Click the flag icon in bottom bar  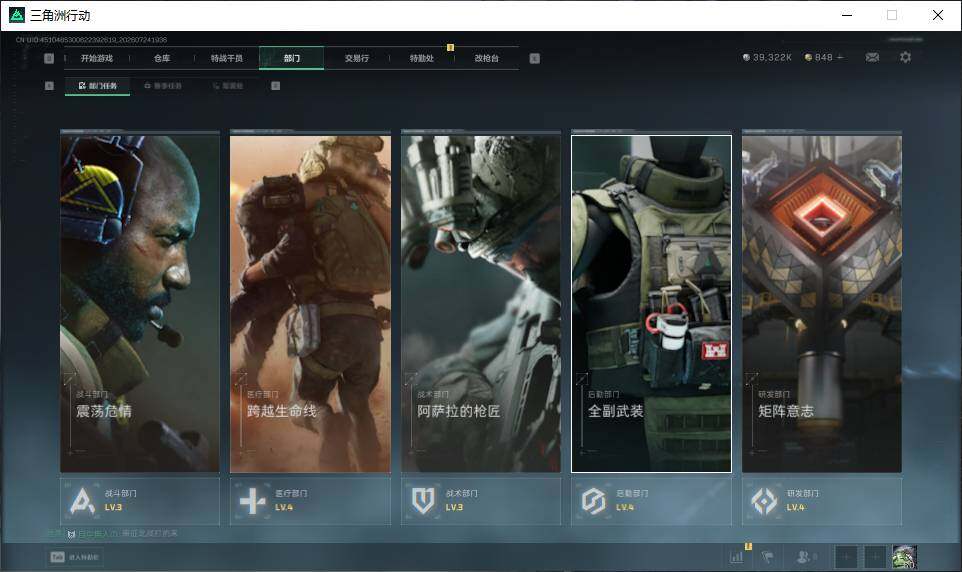click(768, 557)
